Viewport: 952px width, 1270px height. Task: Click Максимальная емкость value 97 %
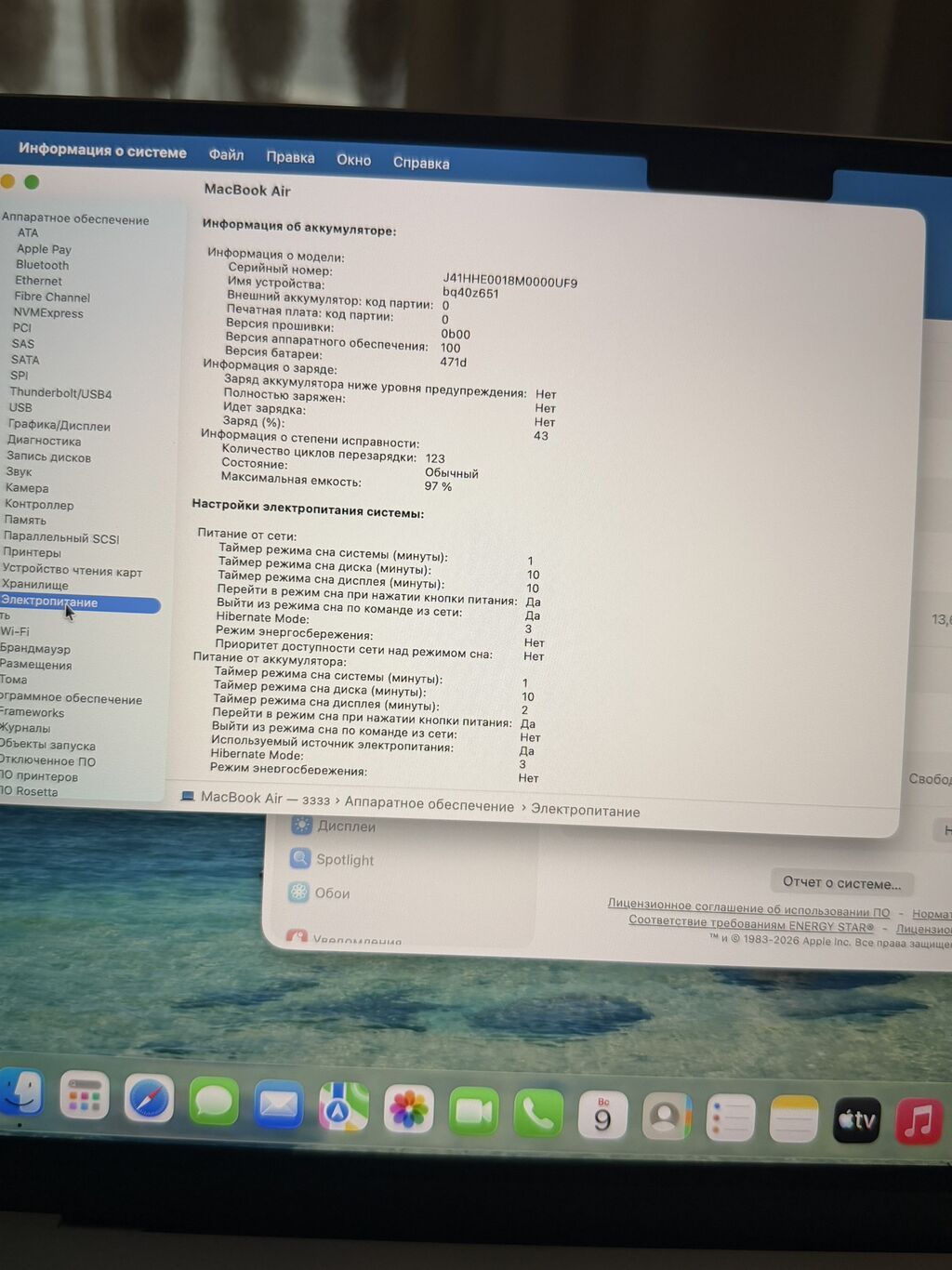438,486
